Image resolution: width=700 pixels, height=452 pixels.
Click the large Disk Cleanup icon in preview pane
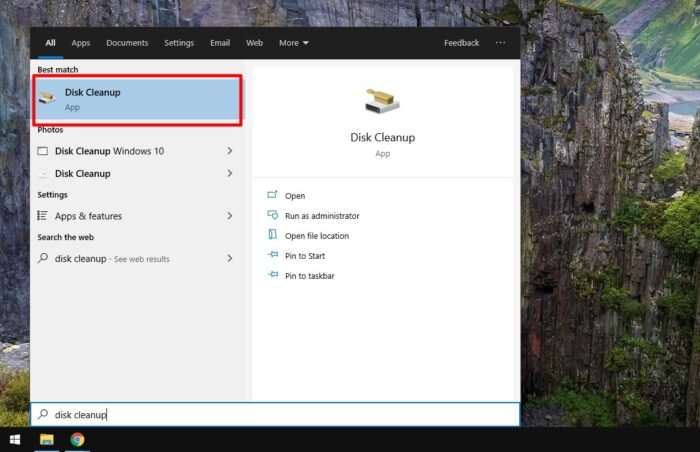382,101
